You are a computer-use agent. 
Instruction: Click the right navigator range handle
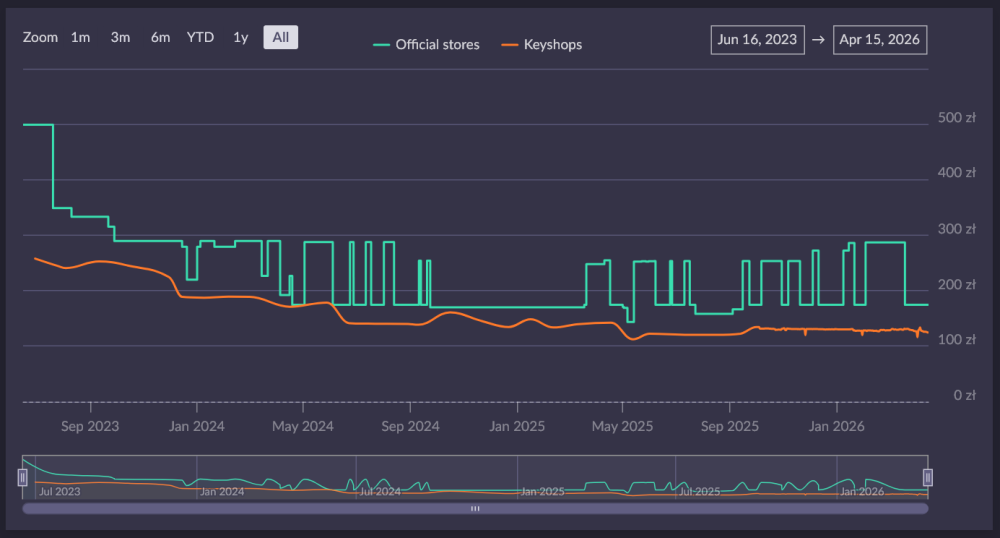coord(927,477)
